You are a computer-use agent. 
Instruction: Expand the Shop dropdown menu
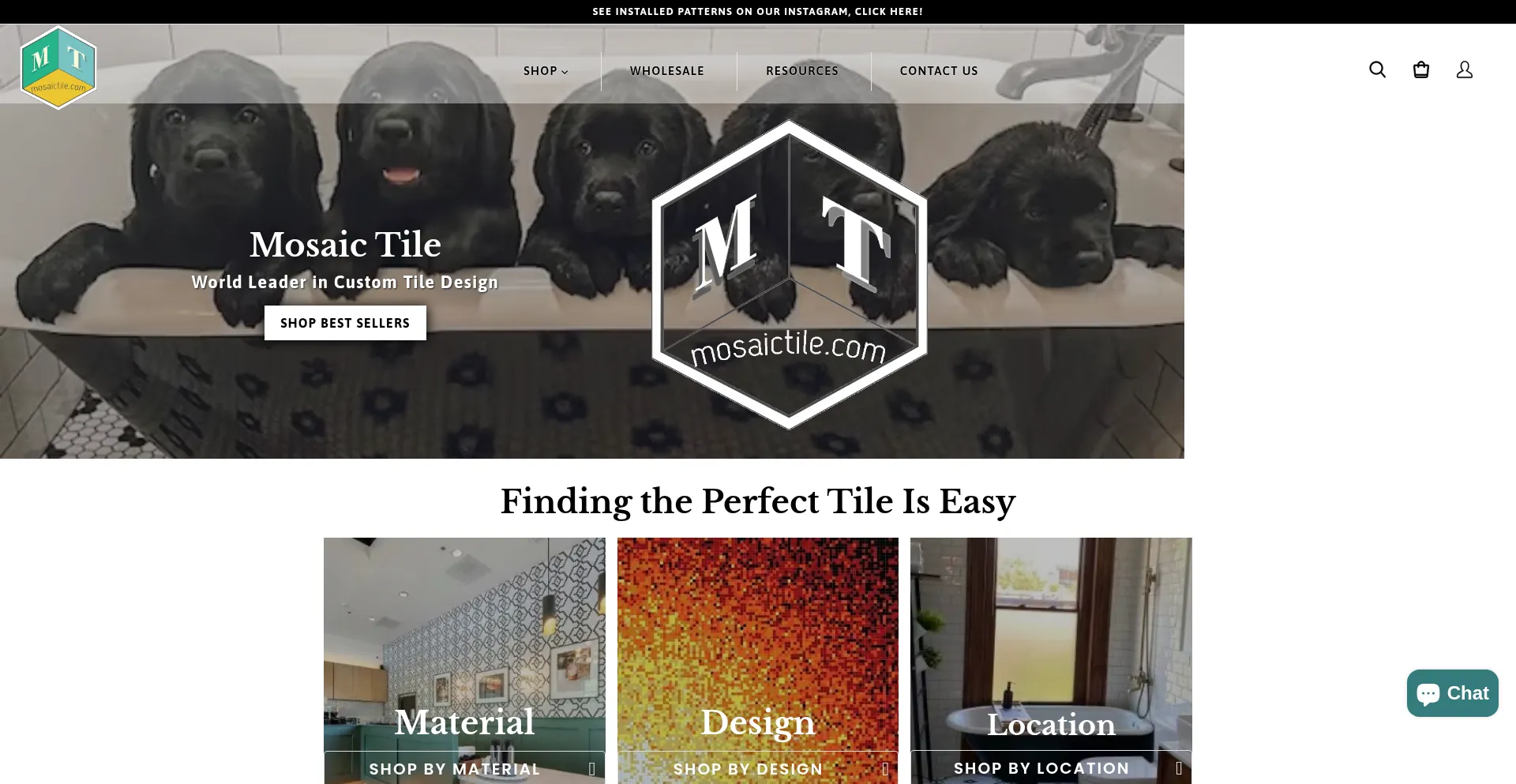(546, 71)
